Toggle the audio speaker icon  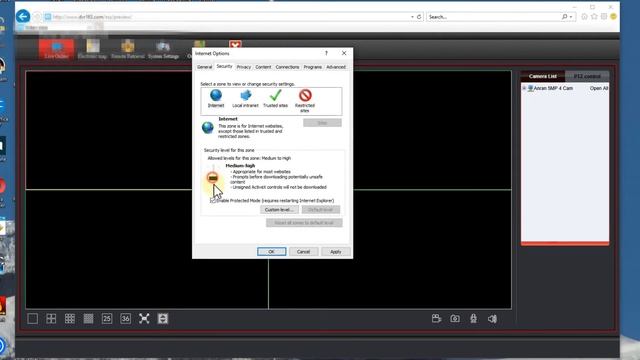(x=492, y=319)
